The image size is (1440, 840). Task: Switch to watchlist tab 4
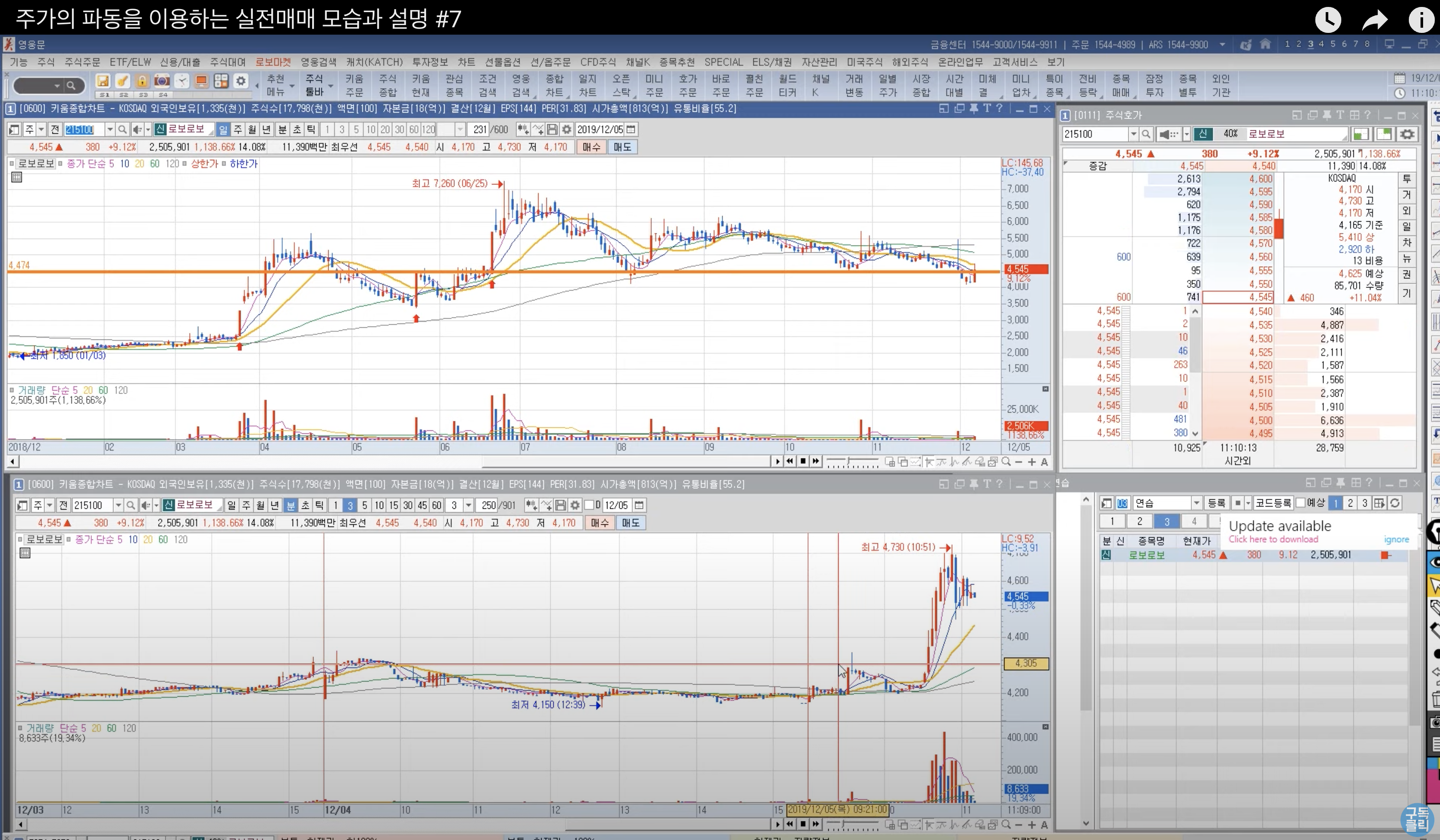[1194, 521]
